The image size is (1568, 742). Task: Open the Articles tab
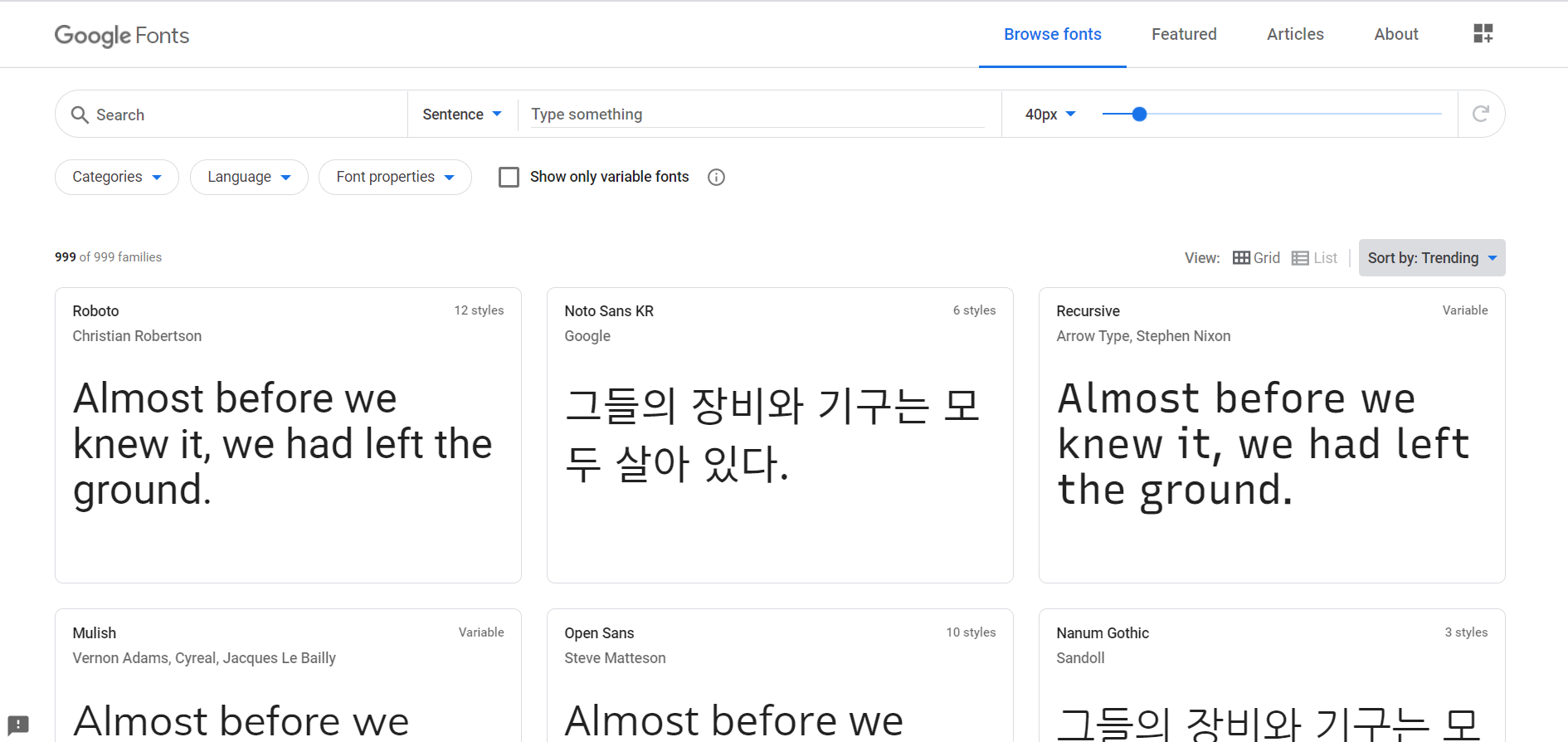tap(1295, 34)
